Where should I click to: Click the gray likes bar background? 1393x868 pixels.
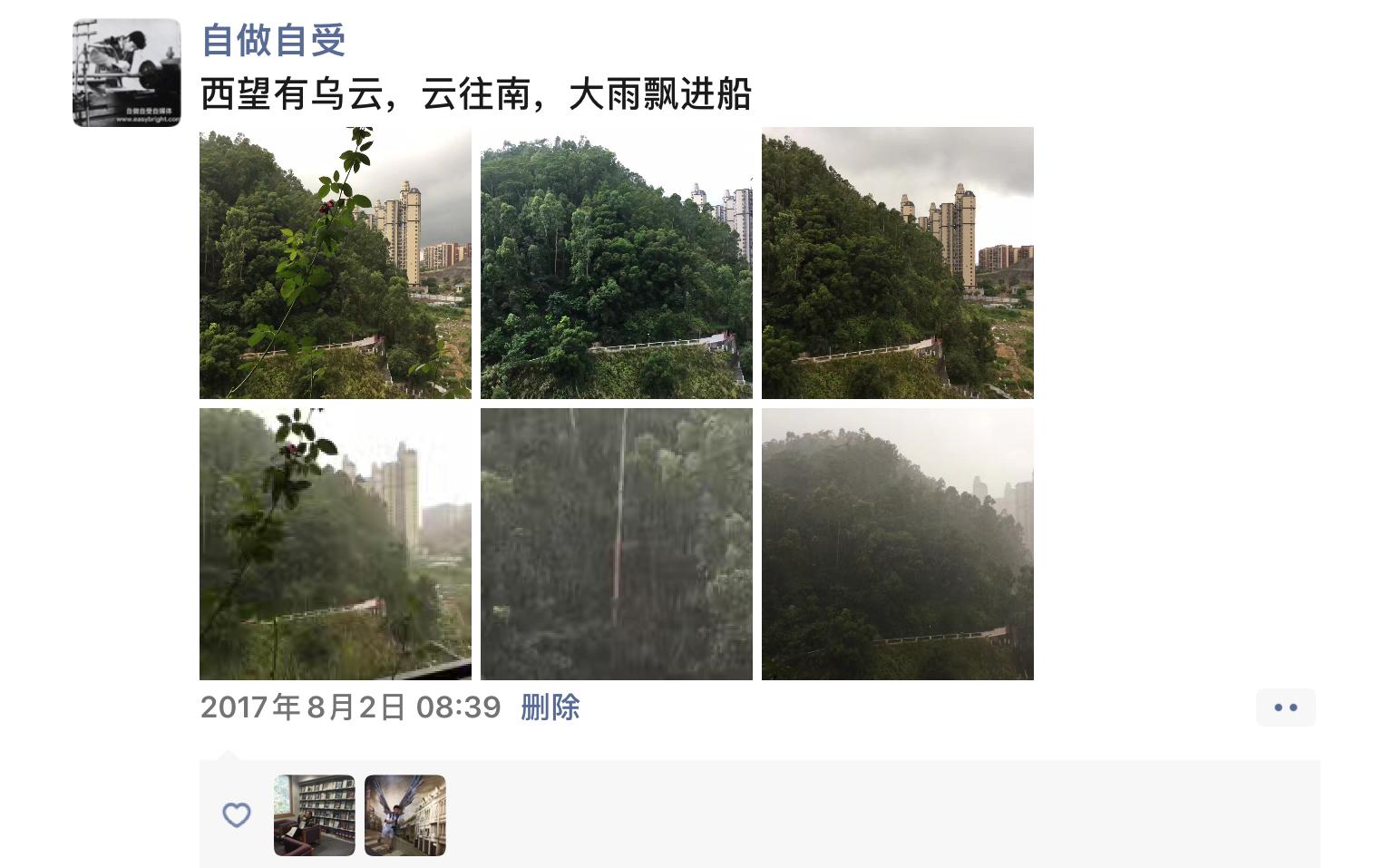click(x=760, y=814)
